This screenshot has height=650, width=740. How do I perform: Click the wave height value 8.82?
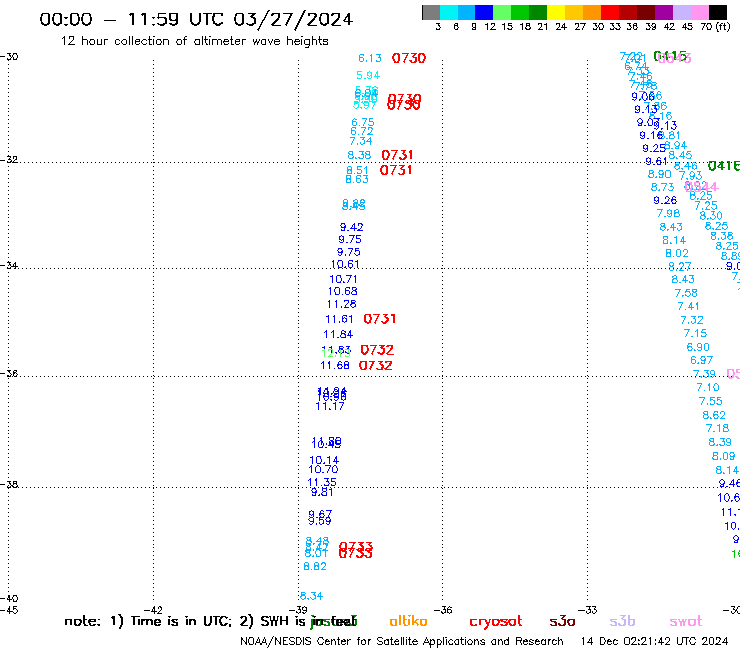pyautogui.click(x=315, y=566)
